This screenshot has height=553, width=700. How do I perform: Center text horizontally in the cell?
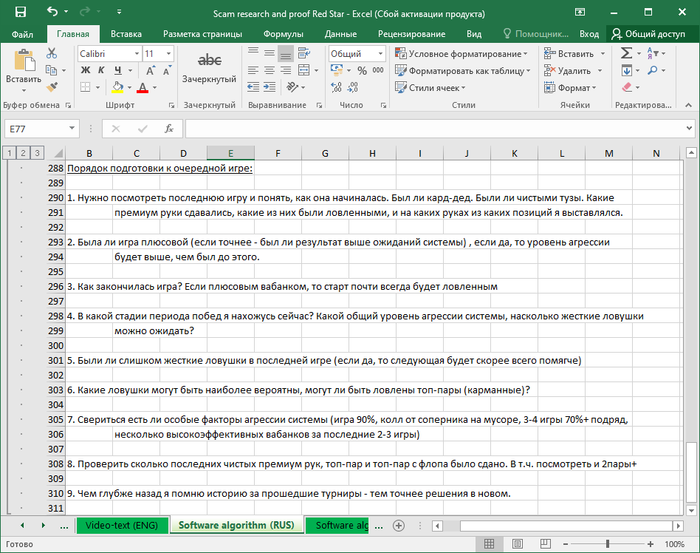click(x=269, y=70)
